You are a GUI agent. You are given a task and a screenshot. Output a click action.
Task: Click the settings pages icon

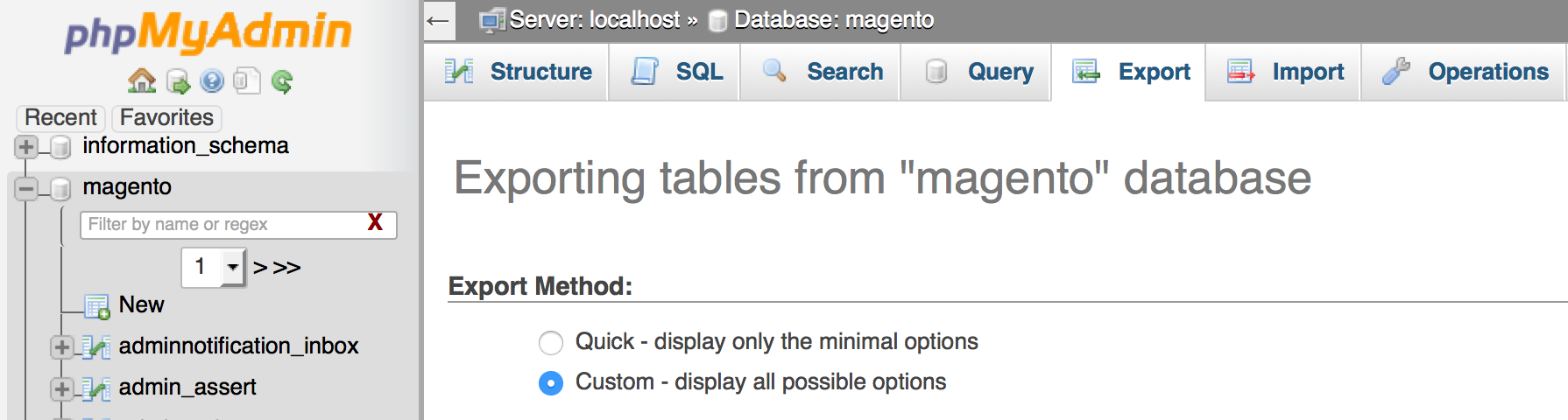(246, 81)
